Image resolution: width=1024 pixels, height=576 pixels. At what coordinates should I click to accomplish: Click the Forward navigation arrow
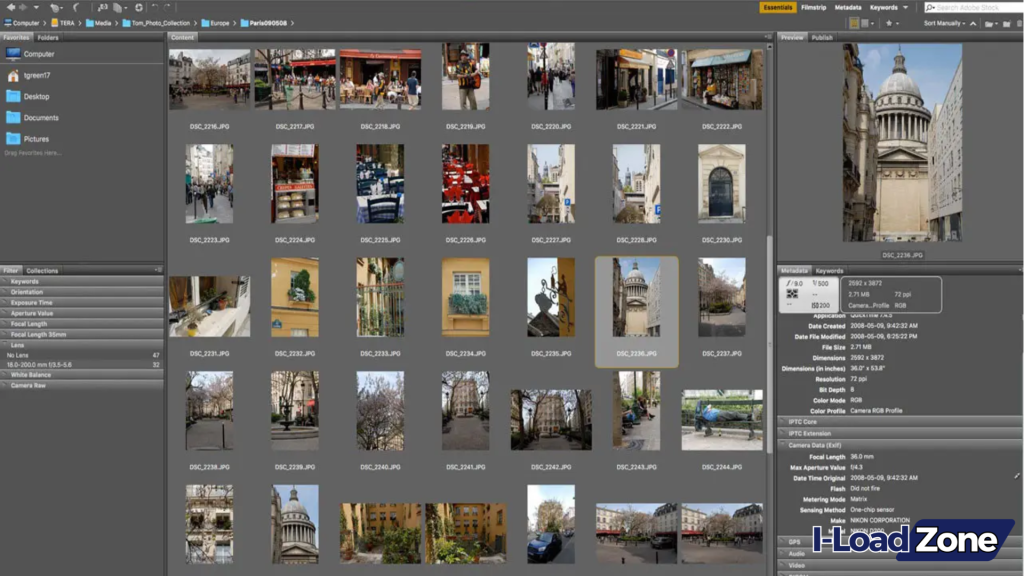point(24,8)
